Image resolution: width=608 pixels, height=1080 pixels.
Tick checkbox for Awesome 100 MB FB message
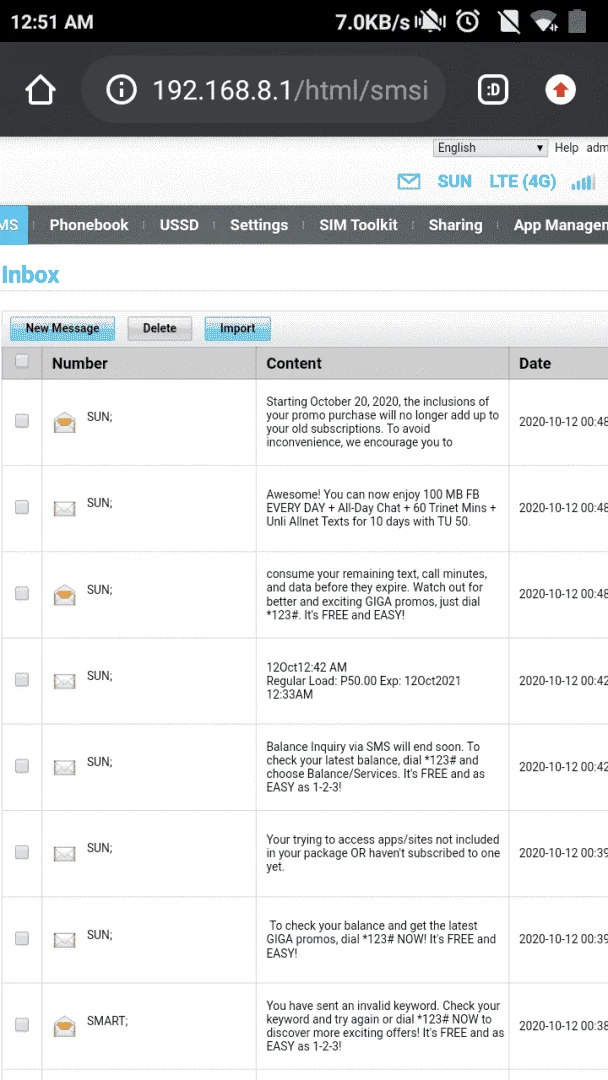(22, 507)
